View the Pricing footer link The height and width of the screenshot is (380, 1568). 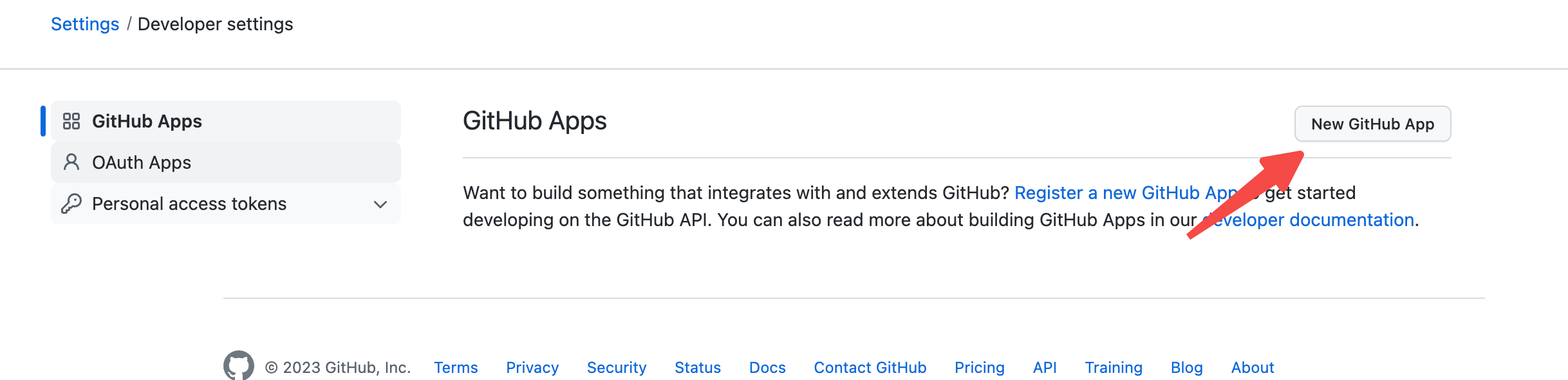(x=980, y=367)
